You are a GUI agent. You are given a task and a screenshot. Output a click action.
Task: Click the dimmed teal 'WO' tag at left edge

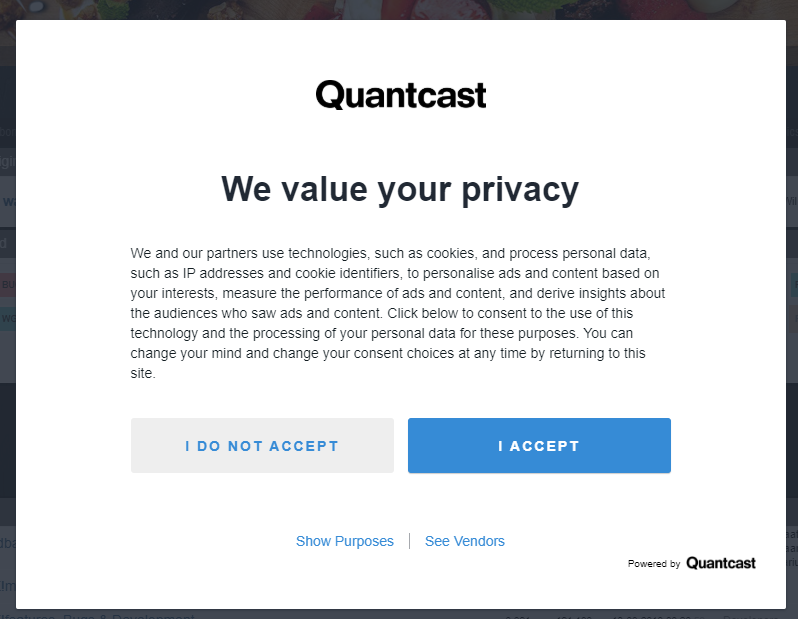click(8, 319)
